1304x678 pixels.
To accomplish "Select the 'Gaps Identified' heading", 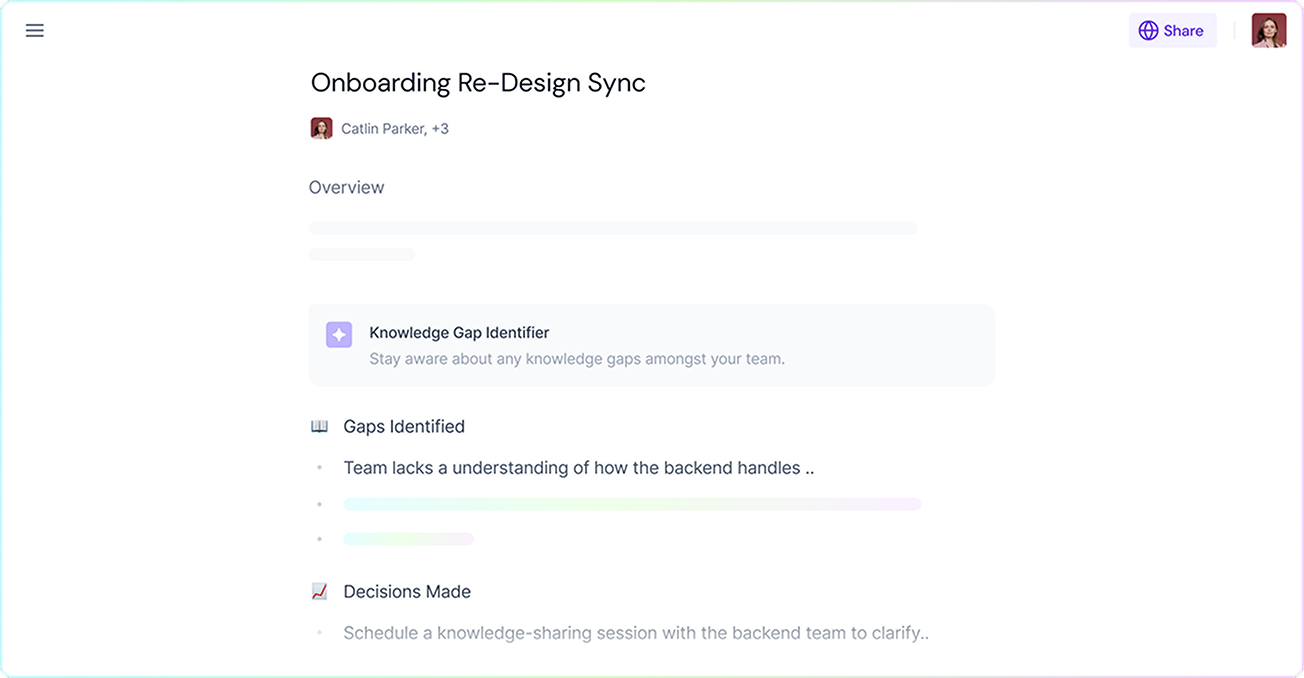I will [404, 426].
